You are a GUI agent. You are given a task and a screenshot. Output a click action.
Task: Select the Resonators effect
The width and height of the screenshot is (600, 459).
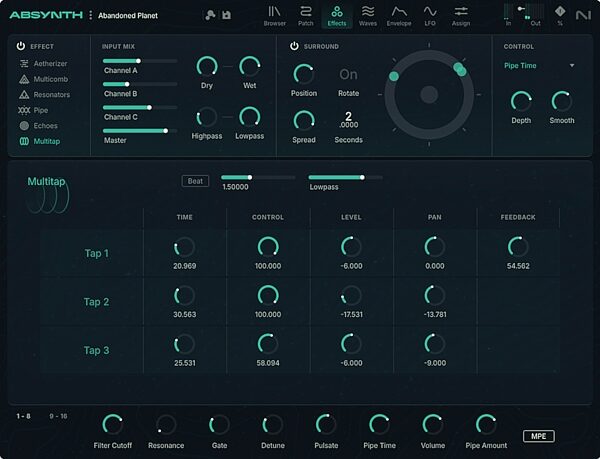coord(44,94)
